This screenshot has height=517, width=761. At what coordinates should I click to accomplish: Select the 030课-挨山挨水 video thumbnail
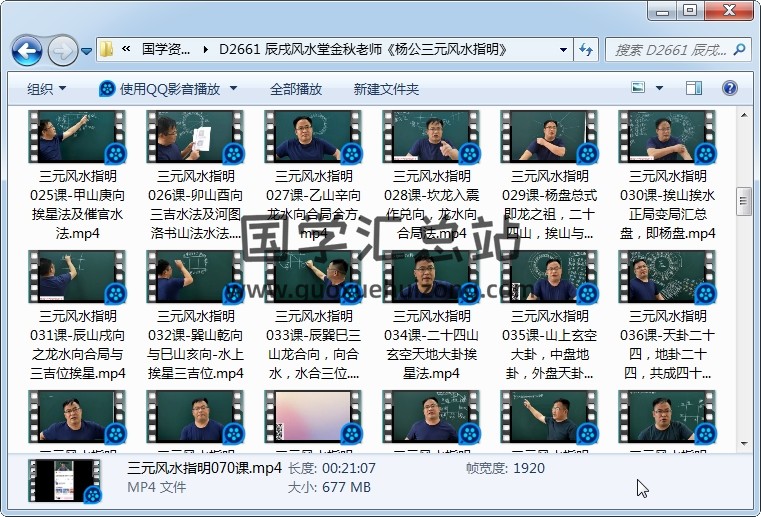(667, 137)
